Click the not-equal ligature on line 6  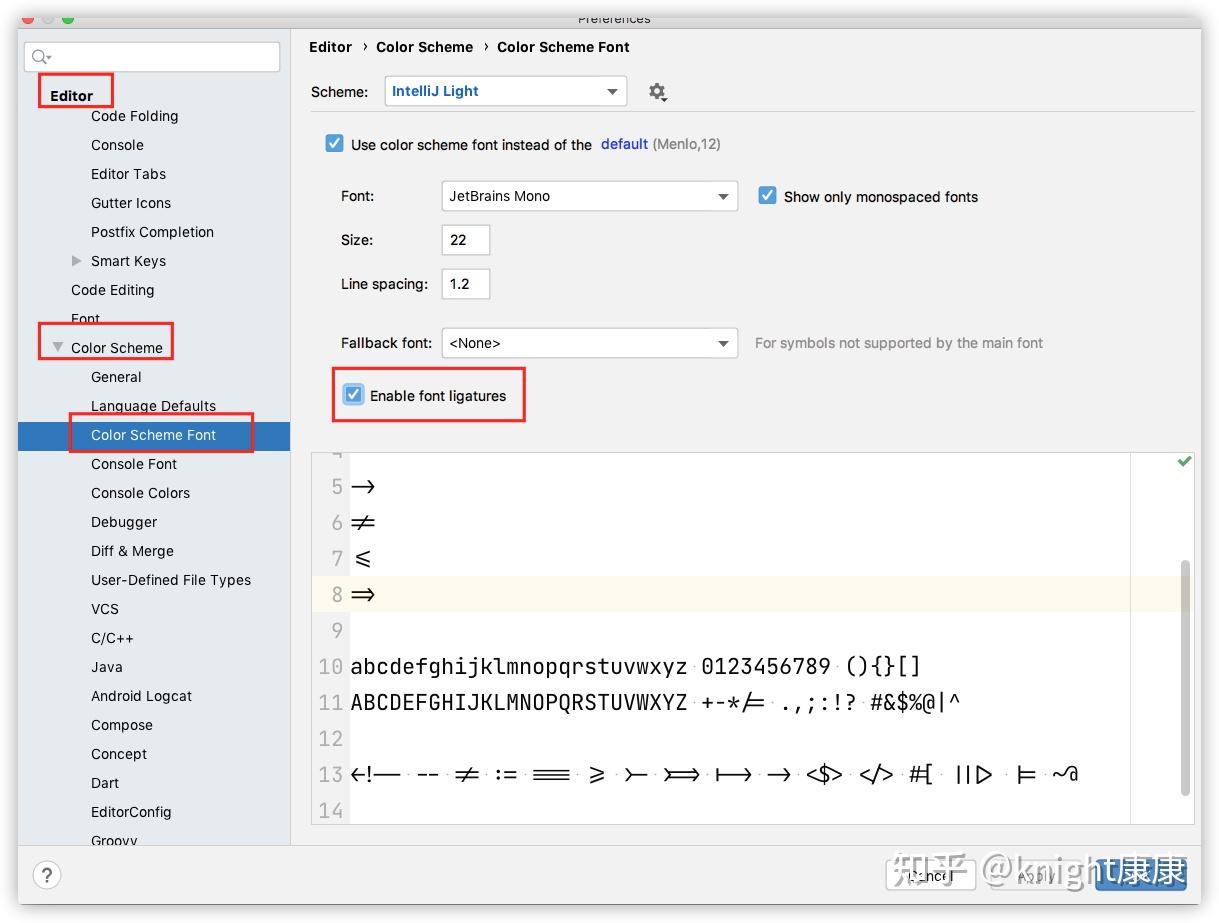tap(363, 522)
